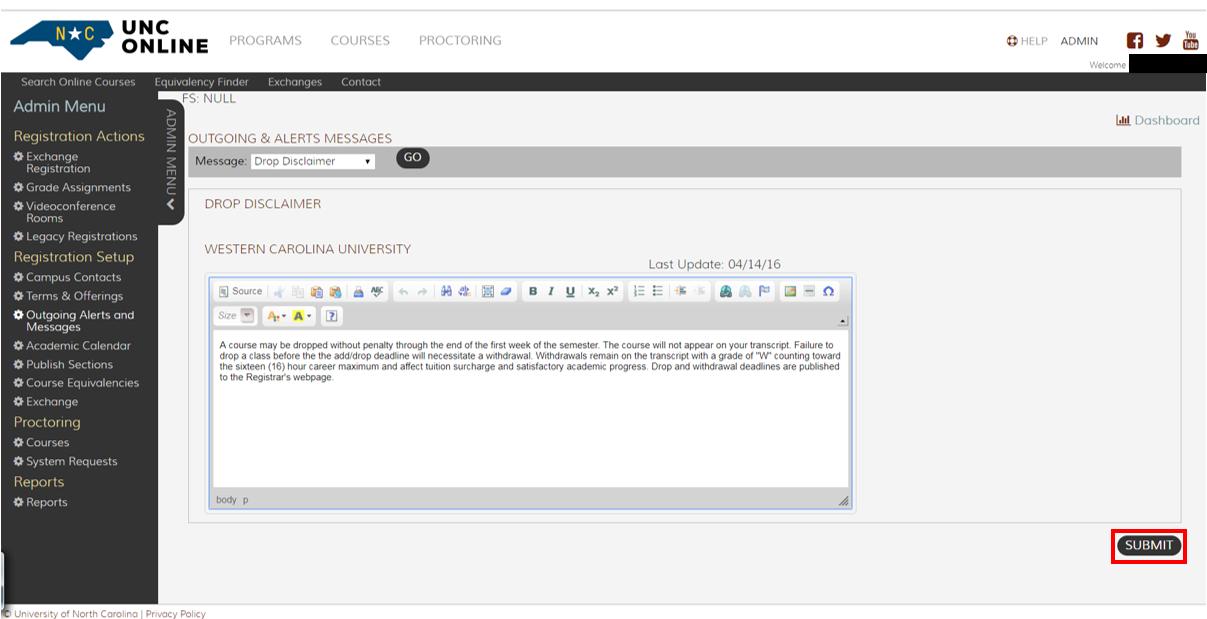Image resolution: width=1207 pixels, height=619 pixels.
Task: Click the print icon in editor toolbar
Action: (x=359, y=291)
